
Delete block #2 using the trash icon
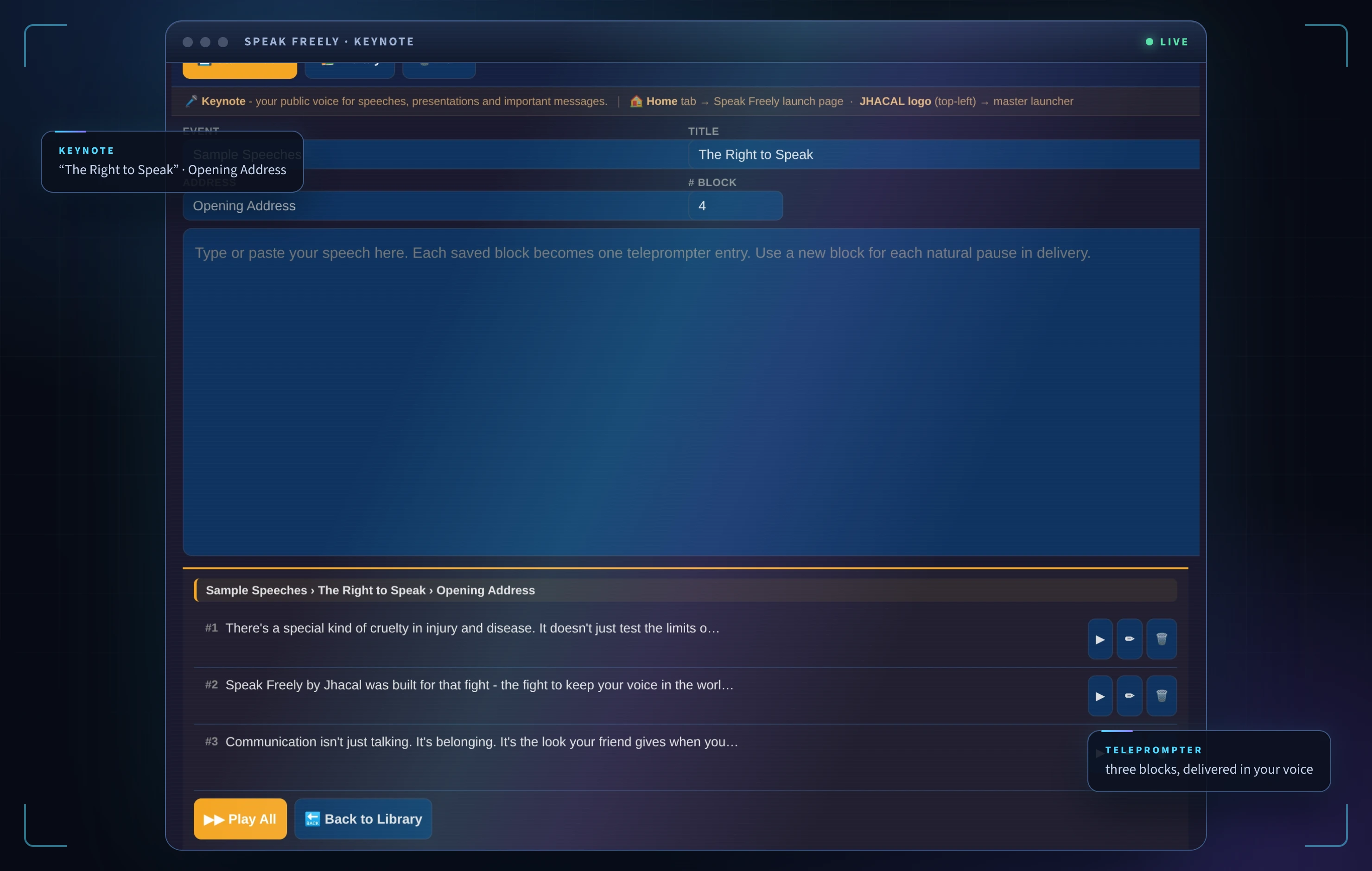click(x=1161, y=696)
